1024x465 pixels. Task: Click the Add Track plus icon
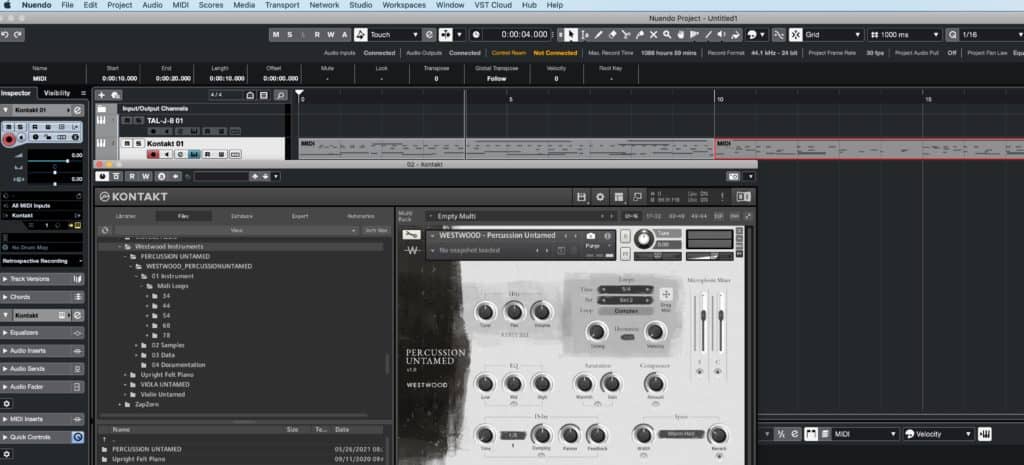[101, 95]
